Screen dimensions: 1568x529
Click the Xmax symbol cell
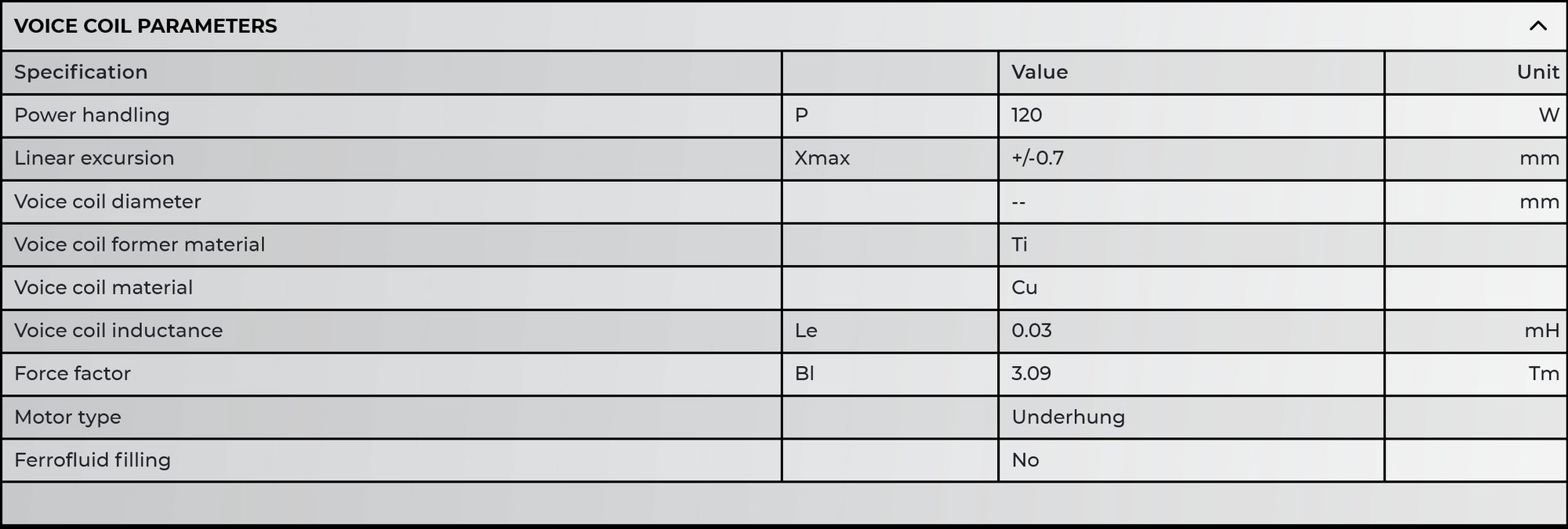coord(822,158)
